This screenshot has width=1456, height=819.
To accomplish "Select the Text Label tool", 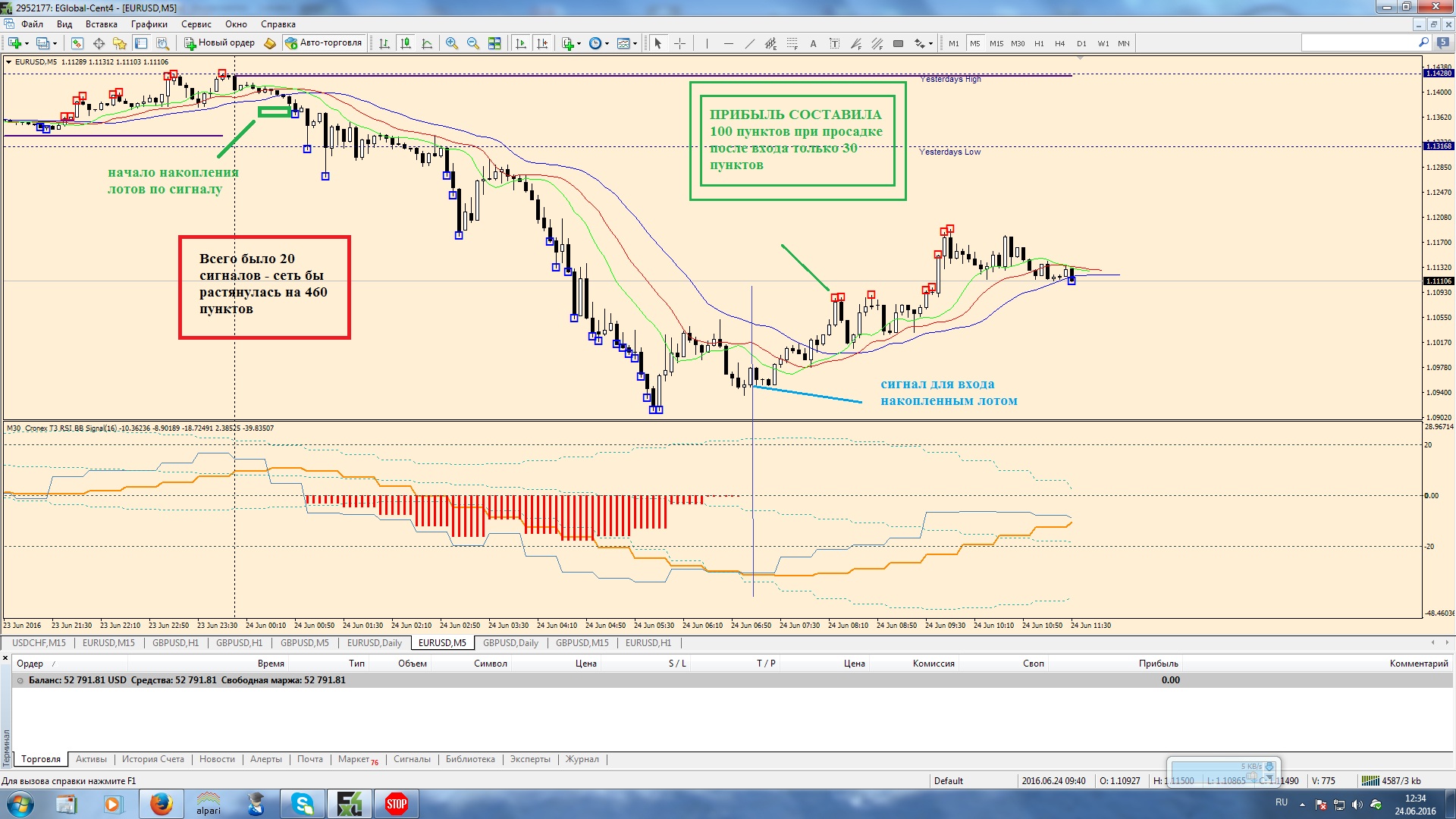I will pyautogui.click(x=834, y=43).
